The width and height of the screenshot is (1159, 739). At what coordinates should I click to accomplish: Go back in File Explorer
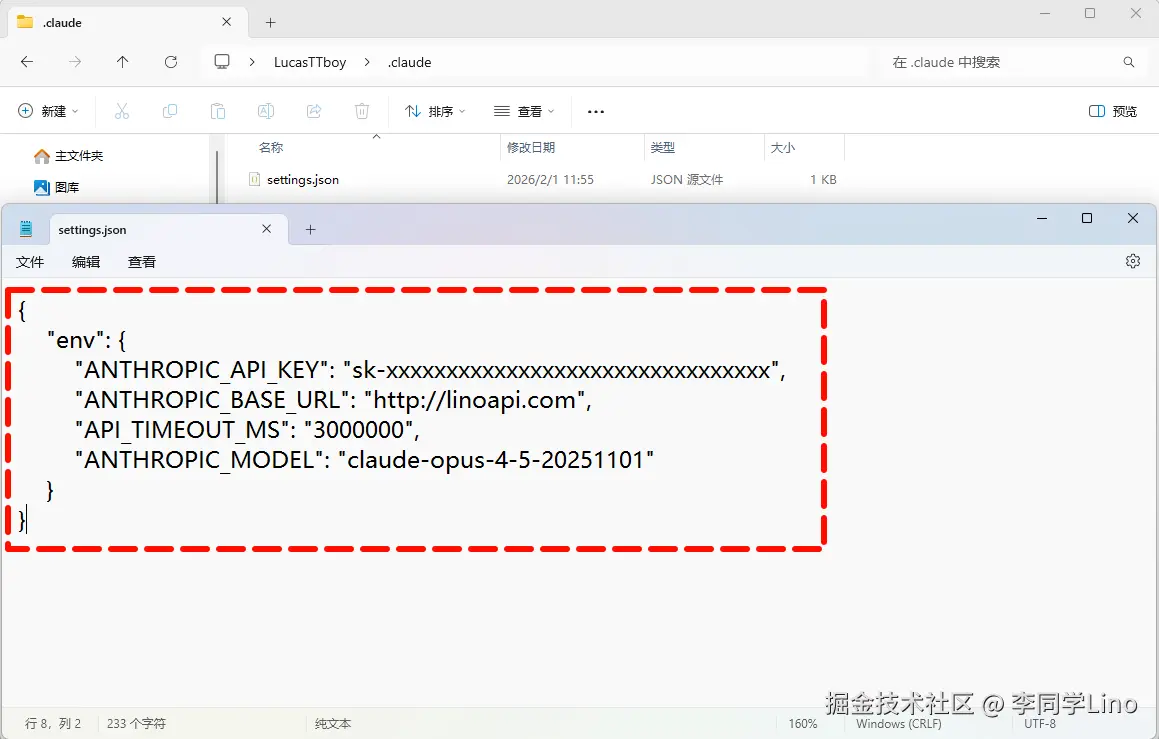point(27,62)
